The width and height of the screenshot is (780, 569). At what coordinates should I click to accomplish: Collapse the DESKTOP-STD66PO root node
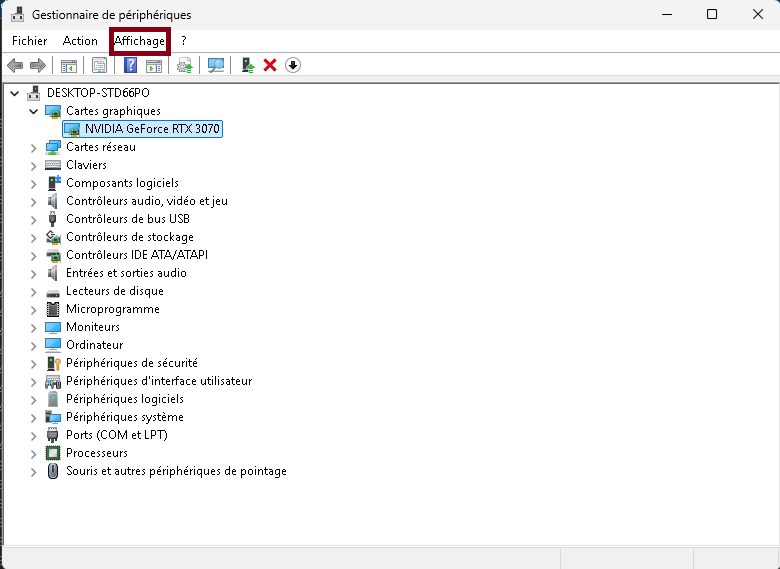tap(15, 93)
